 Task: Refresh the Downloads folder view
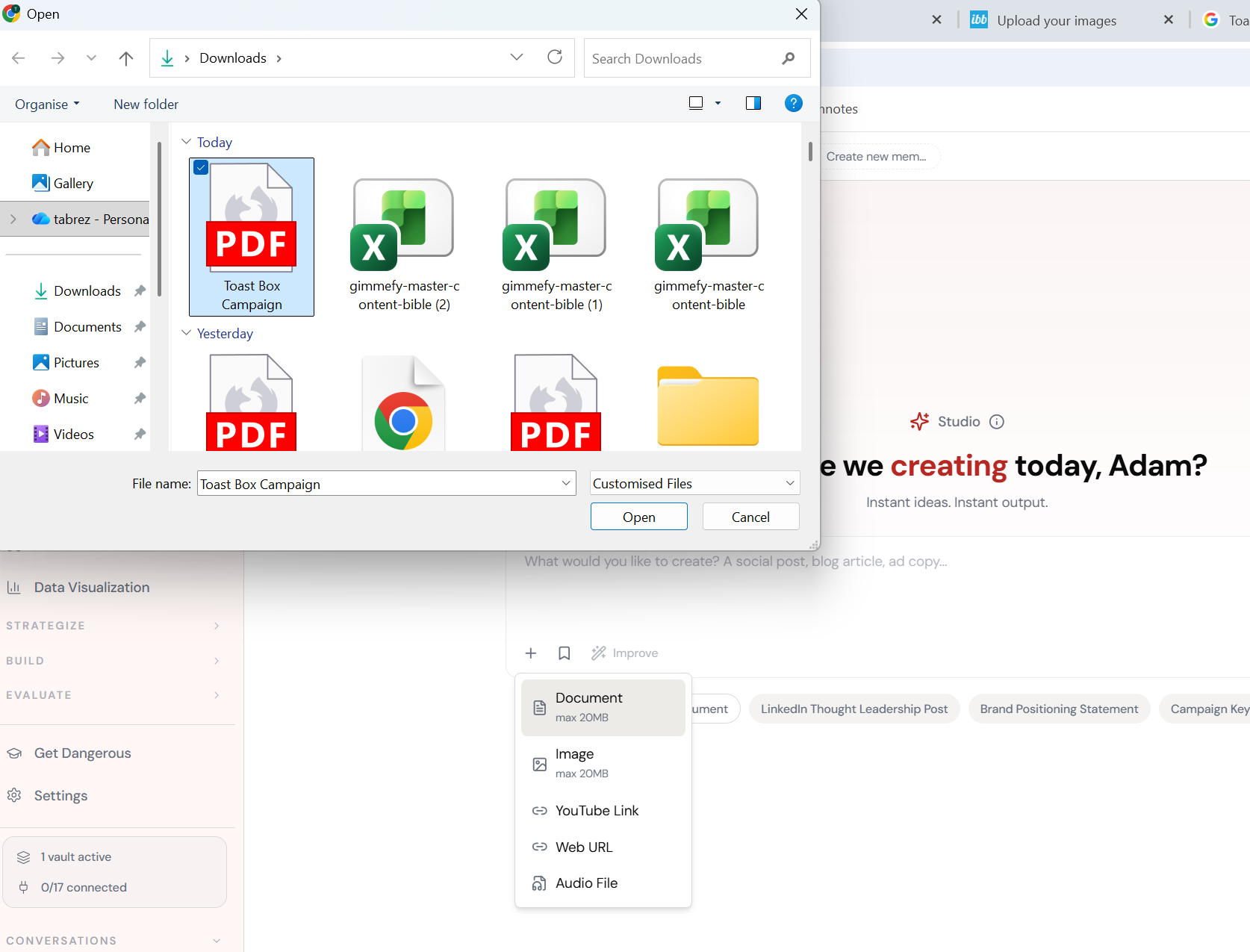coord(555,57)
